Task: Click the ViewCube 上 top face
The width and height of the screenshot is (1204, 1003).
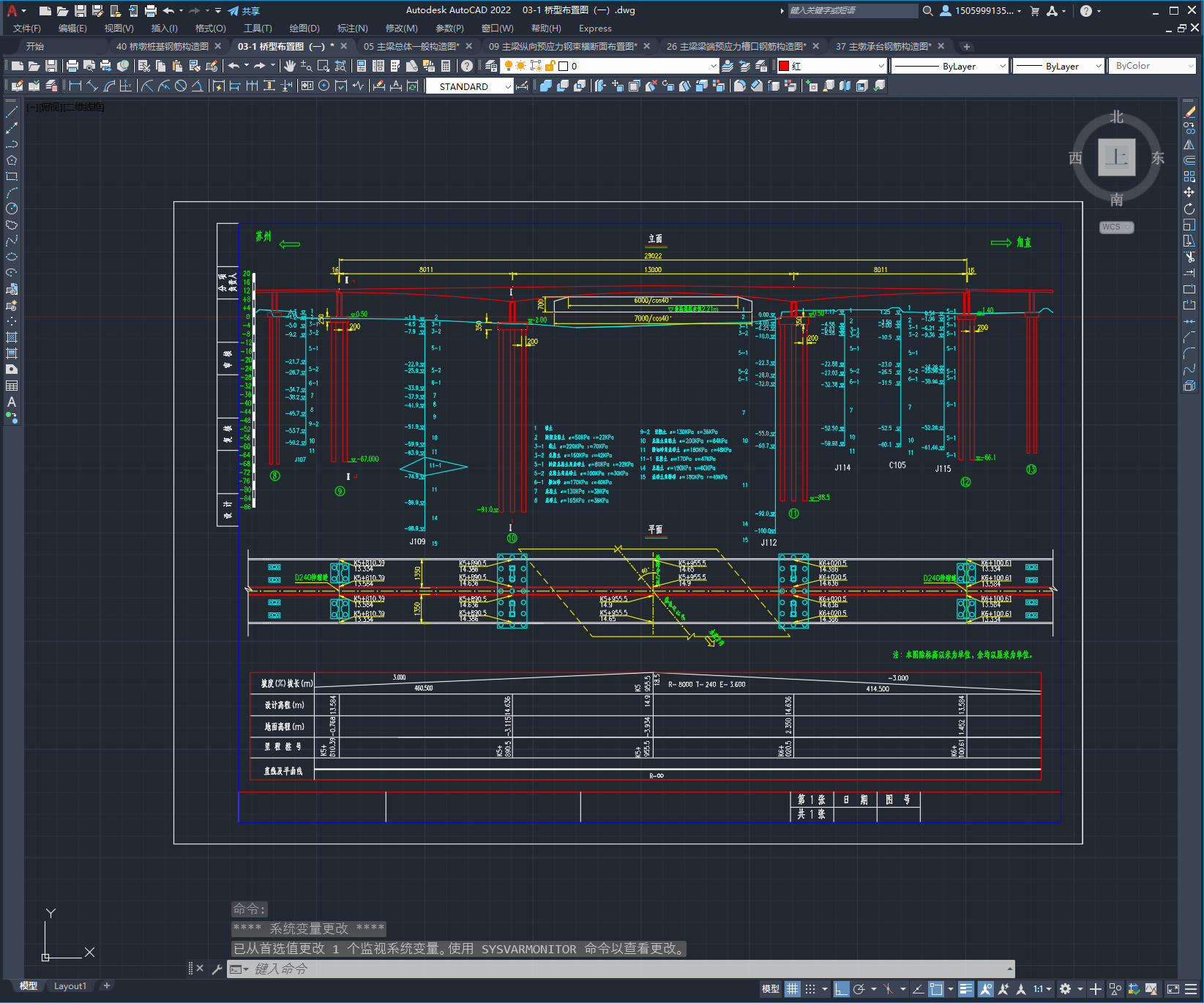Action: pos(1117,157)
